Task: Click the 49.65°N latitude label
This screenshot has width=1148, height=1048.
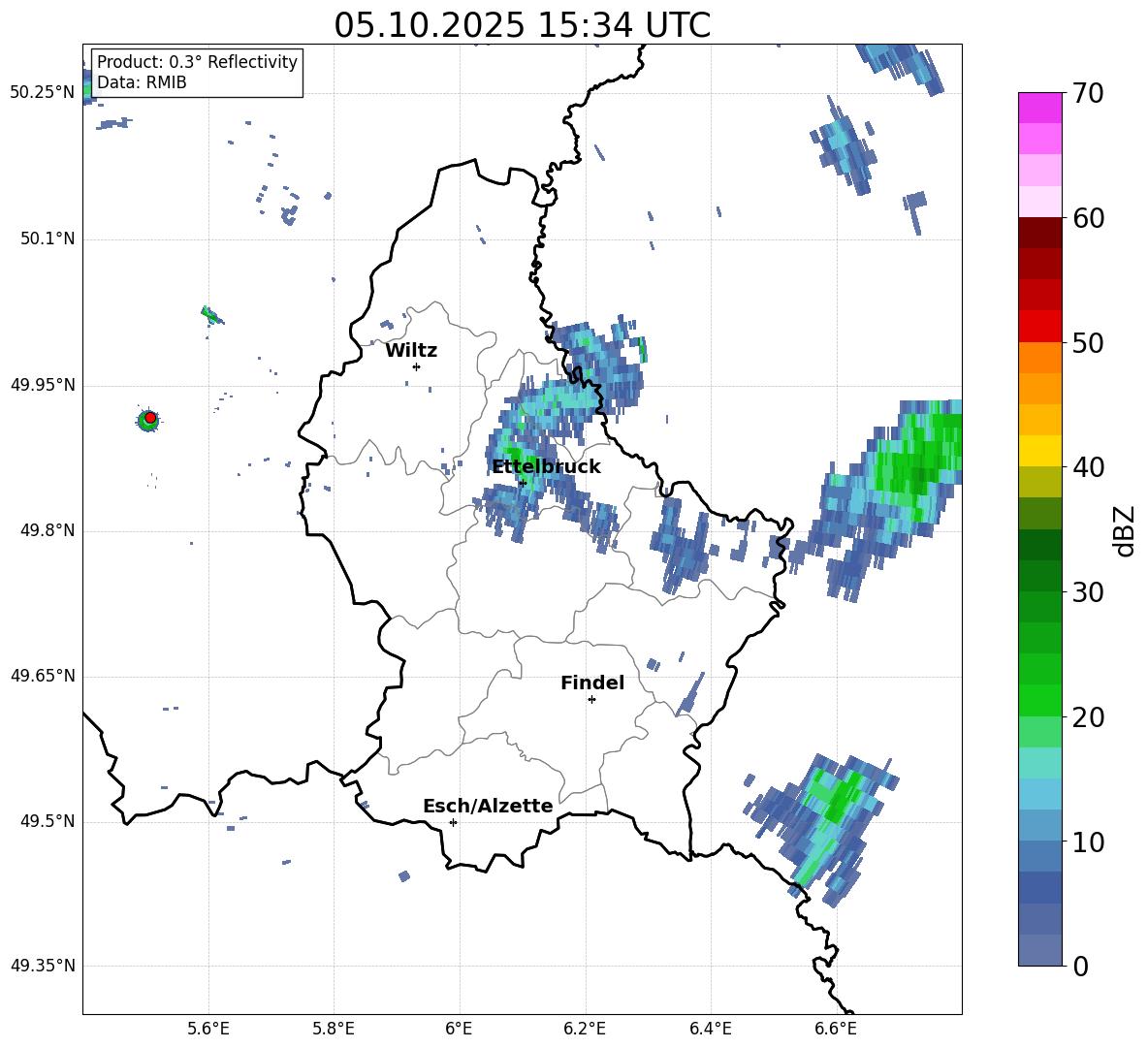Action: 42,676
